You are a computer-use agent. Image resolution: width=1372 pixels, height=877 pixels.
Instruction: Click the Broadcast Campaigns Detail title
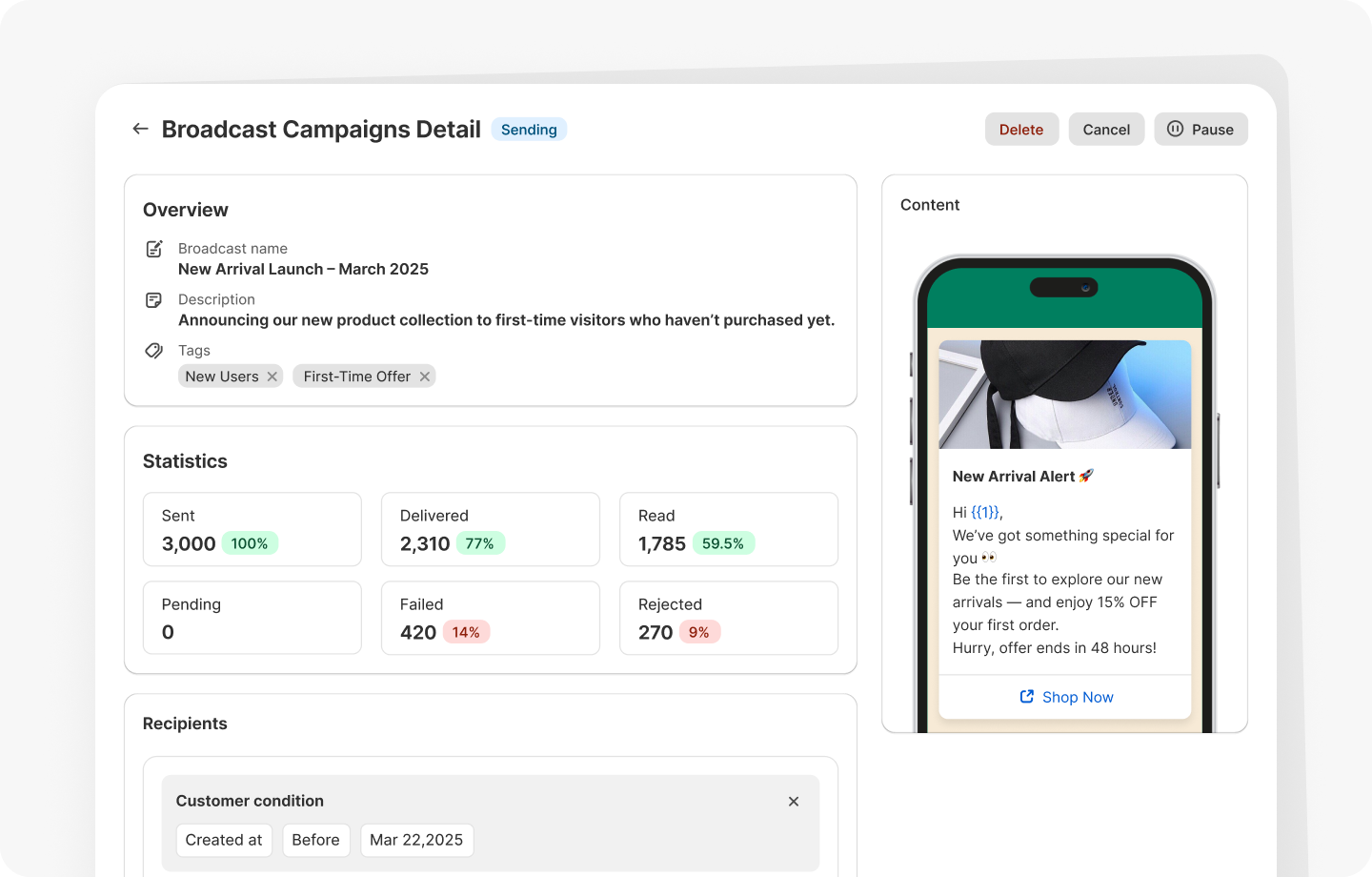[x=321, y=130]
